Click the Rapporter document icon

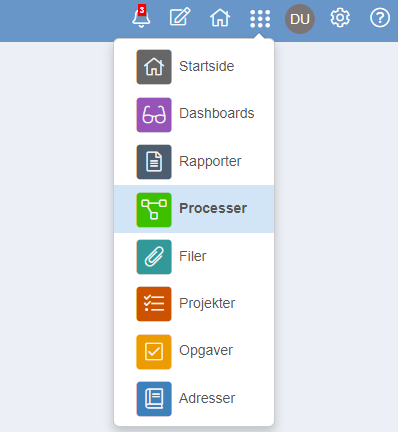point(154,162)
